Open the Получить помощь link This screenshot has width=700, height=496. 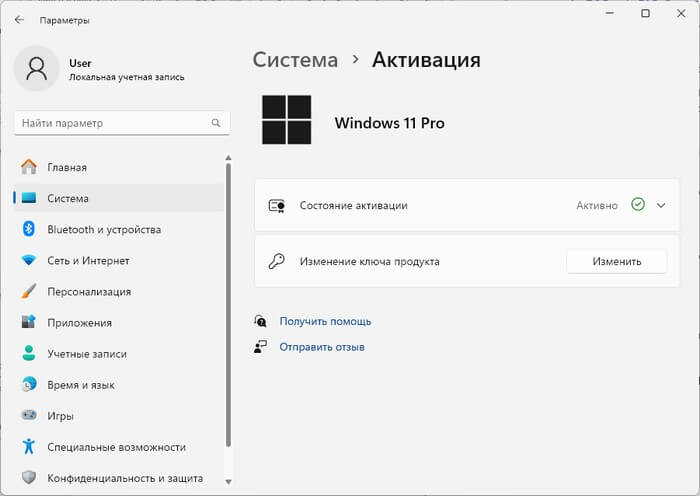point(325,321)
